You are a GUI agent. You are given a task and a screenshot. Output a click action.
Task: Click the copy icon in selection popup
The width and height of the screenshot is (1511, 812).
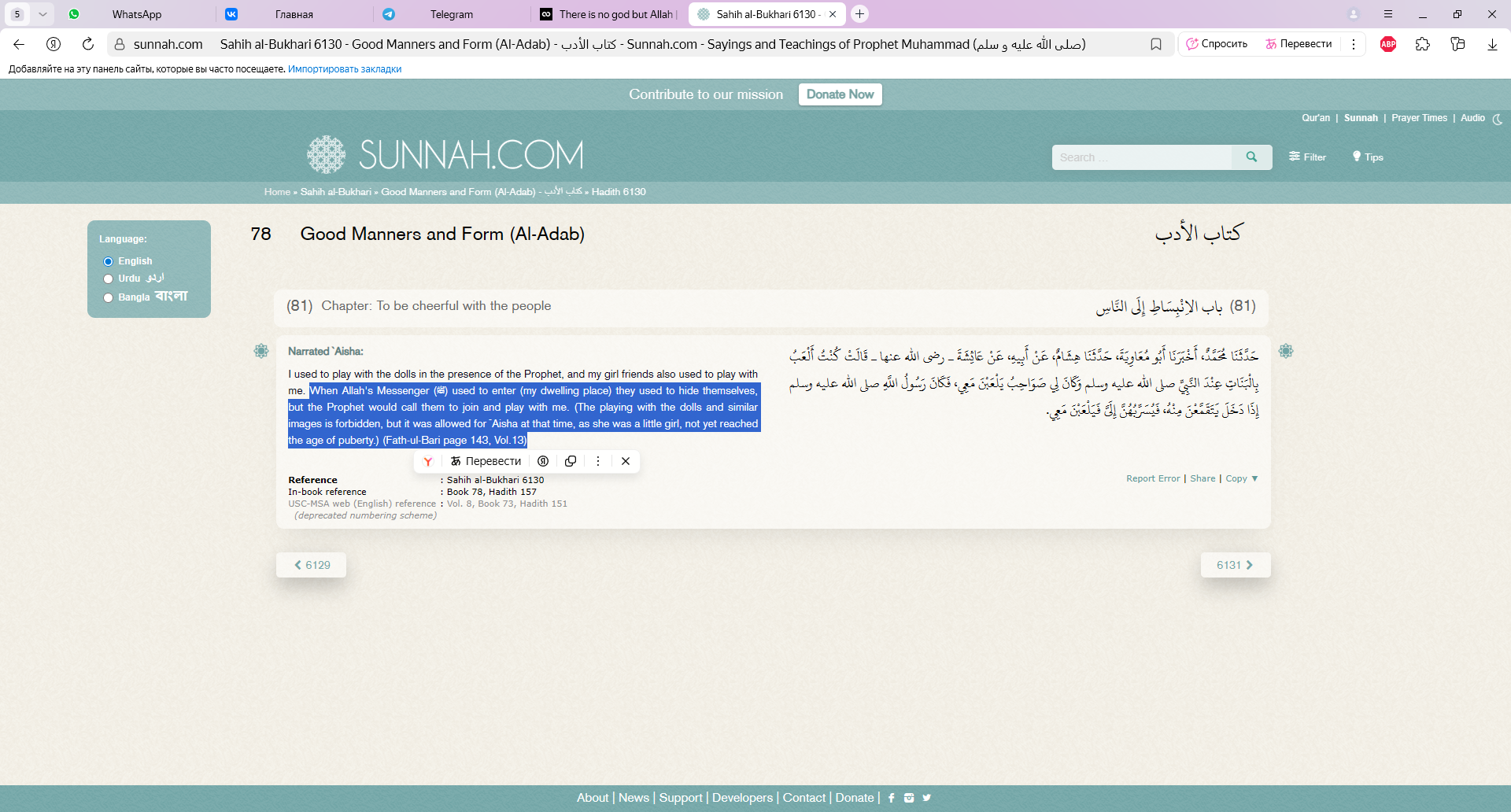click(x=571, y=461)
